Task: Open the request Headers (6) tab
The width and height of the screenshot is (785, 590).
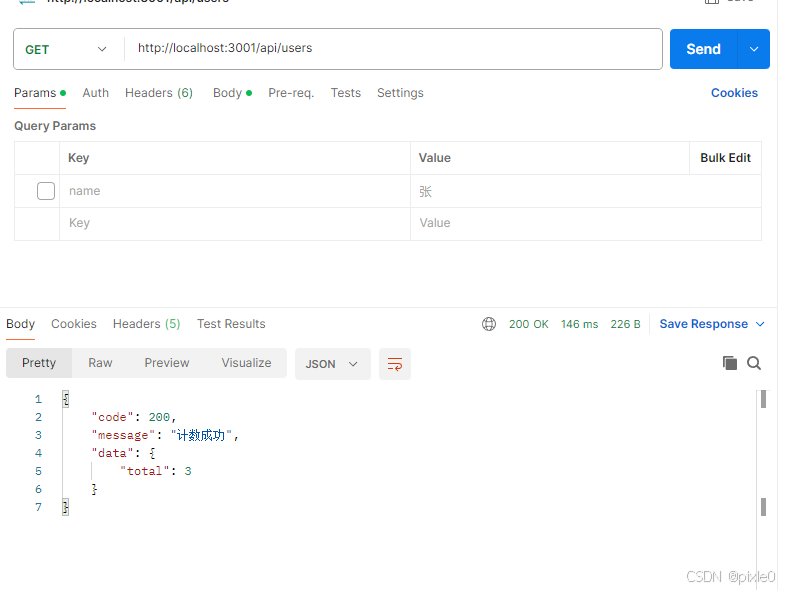Action: click(x=159, y=93)
